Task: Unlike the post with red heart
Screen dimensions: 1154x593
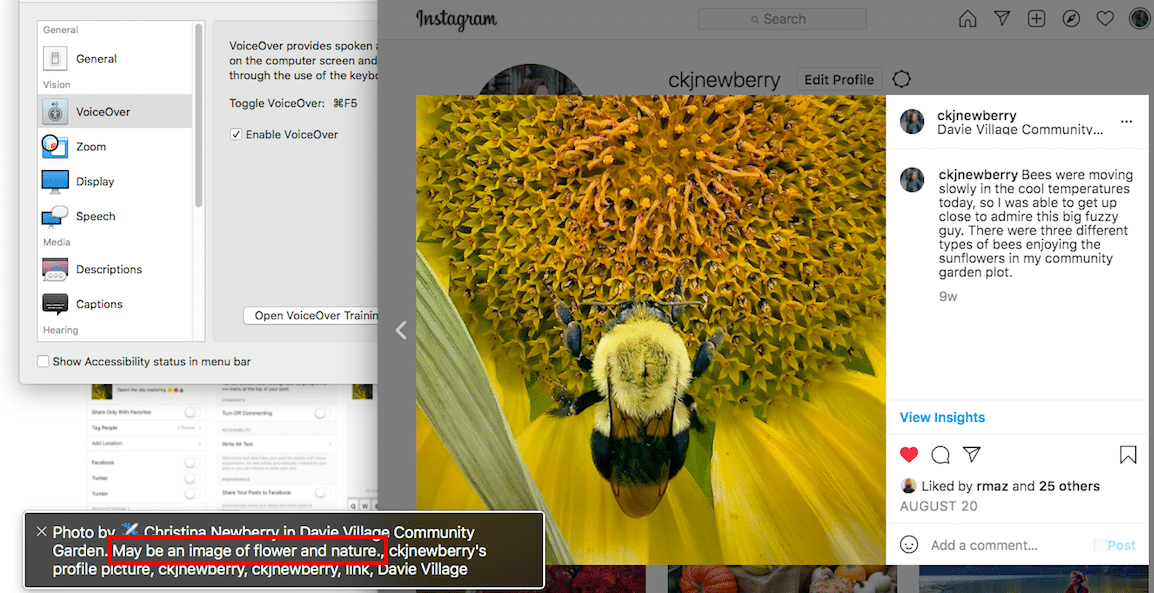Action: click(909, 455)
